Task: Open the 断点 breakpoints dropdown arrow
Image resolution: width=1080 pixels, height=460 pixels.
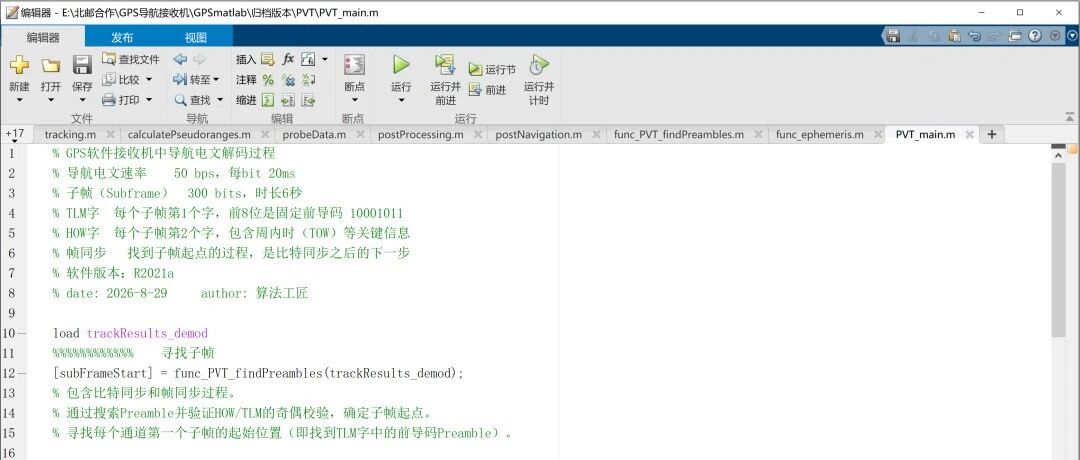Action: click(355, 100)
